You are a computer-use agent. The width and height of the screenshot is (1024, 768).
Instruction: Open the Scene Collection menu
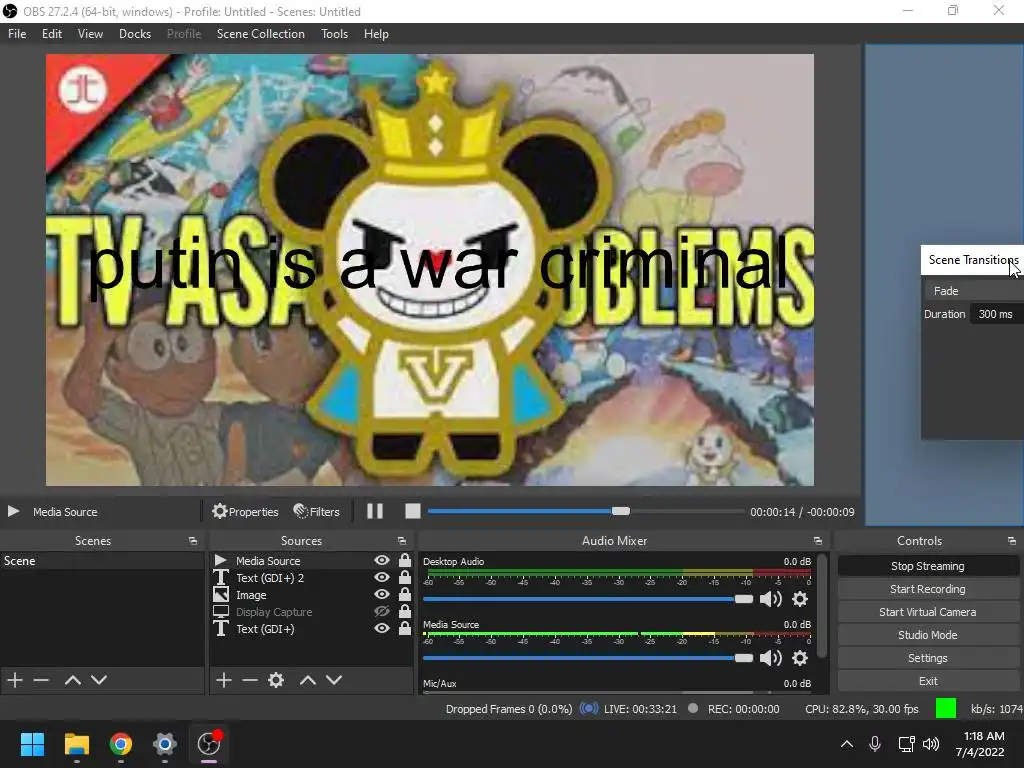pyautogui.click(x=261, y=34)
